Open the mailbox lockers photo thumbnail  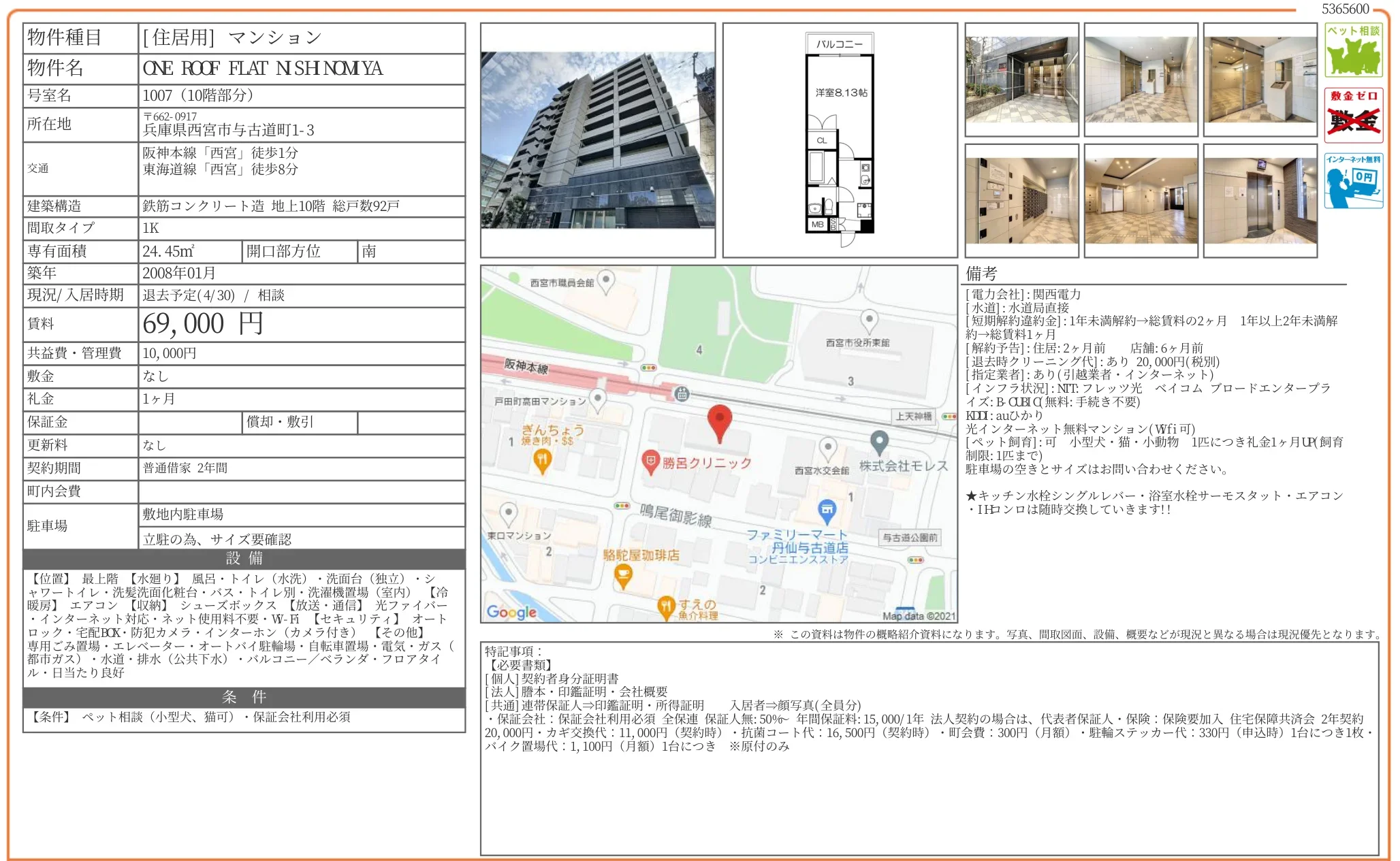(x=1021, y=201)
